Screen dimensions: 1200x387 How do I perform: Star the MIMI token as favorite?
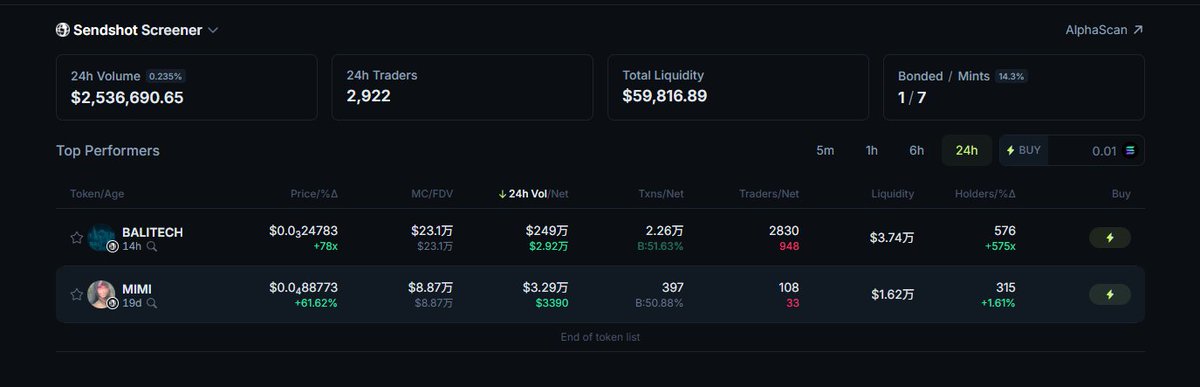click(x=76, y=294)
